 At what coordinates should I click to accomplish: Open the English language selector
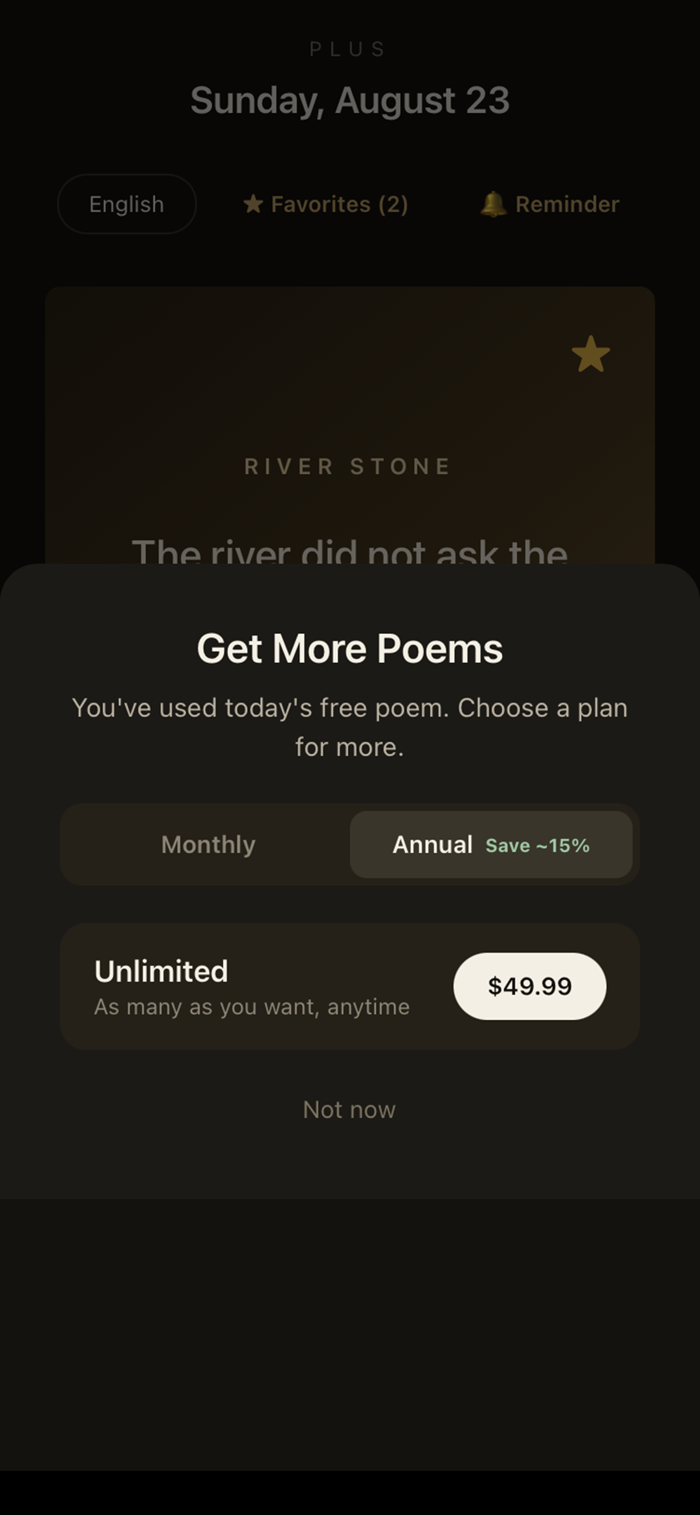point(127,204)
